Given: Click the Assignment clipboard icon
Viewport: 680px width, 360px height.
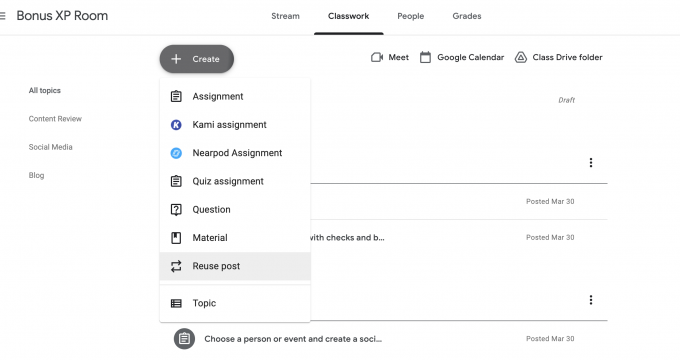Looking at the screenshot, I should pyautogui.click(x=176, y=96).
